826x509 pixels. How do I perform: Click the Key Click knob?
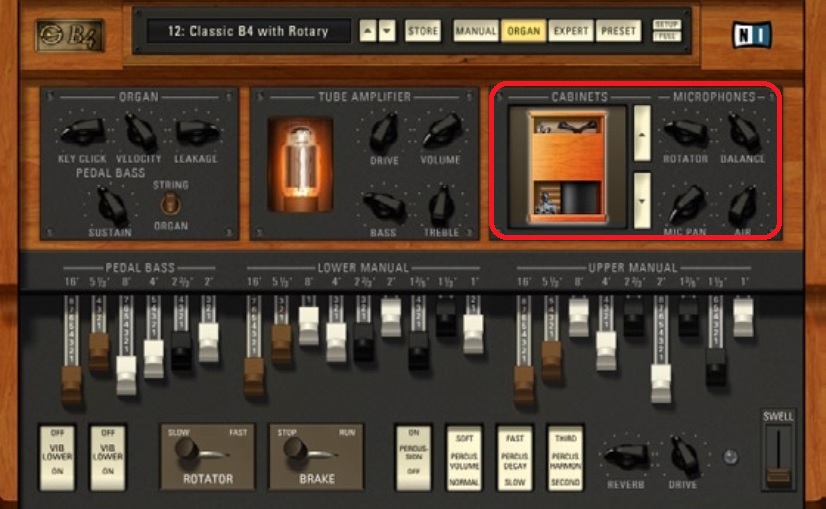point(81,131)
